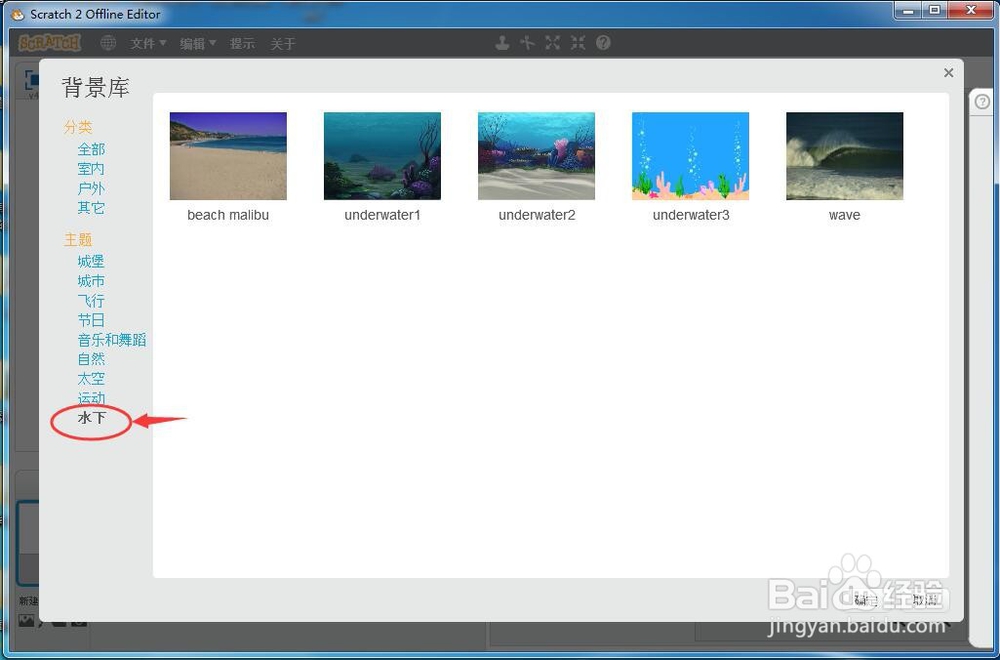Open the language globe menu
This screenshot has width=1000, height=660.
(x=108, y=43)
